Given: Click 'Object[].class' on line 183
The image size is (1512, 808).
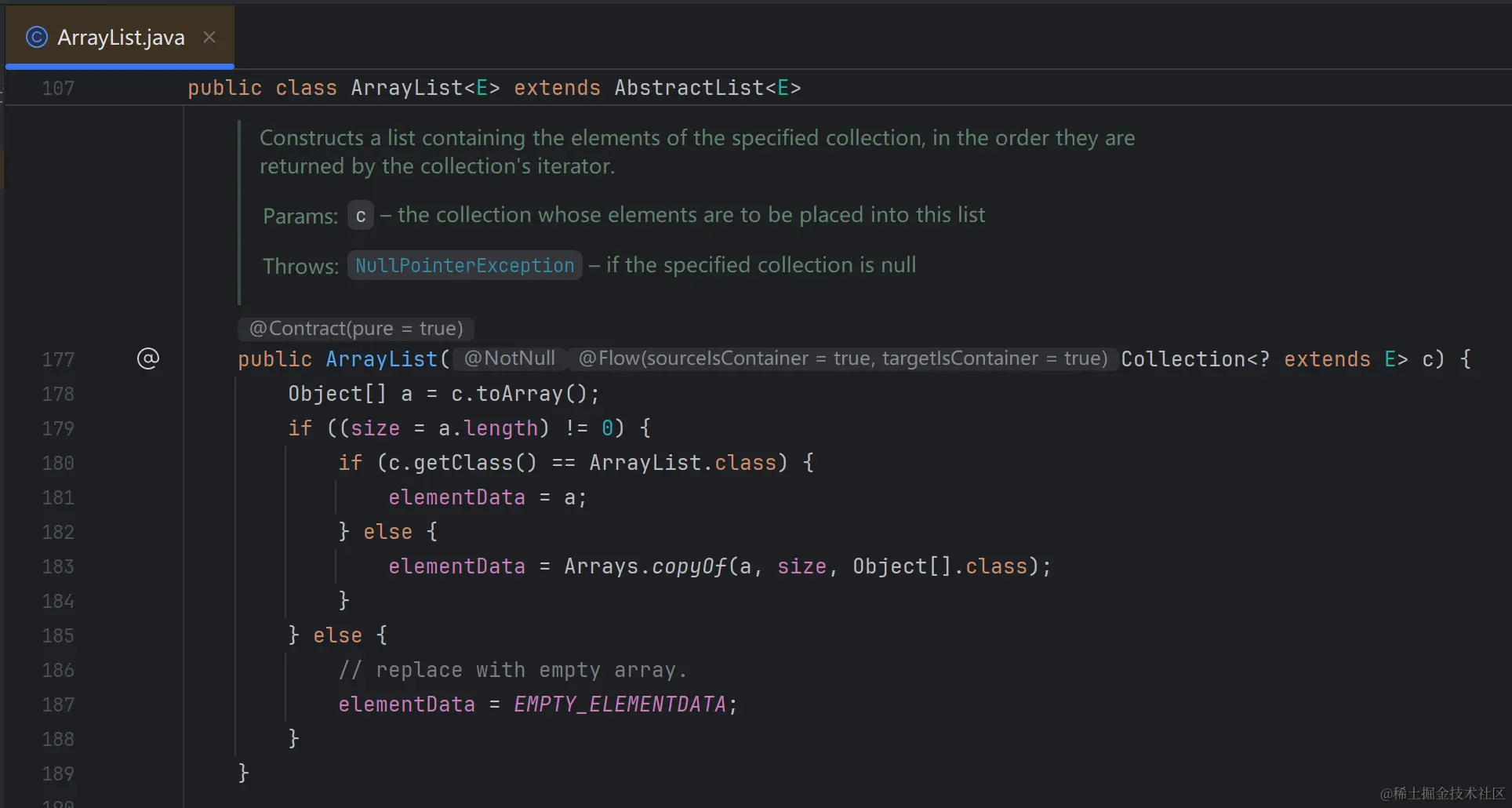Looking at the screenshot, I should point(940,566).
